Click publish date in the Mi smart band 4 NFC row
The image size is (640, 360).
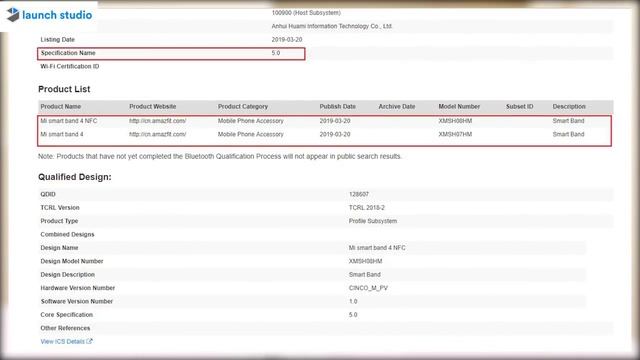(335, 121)
